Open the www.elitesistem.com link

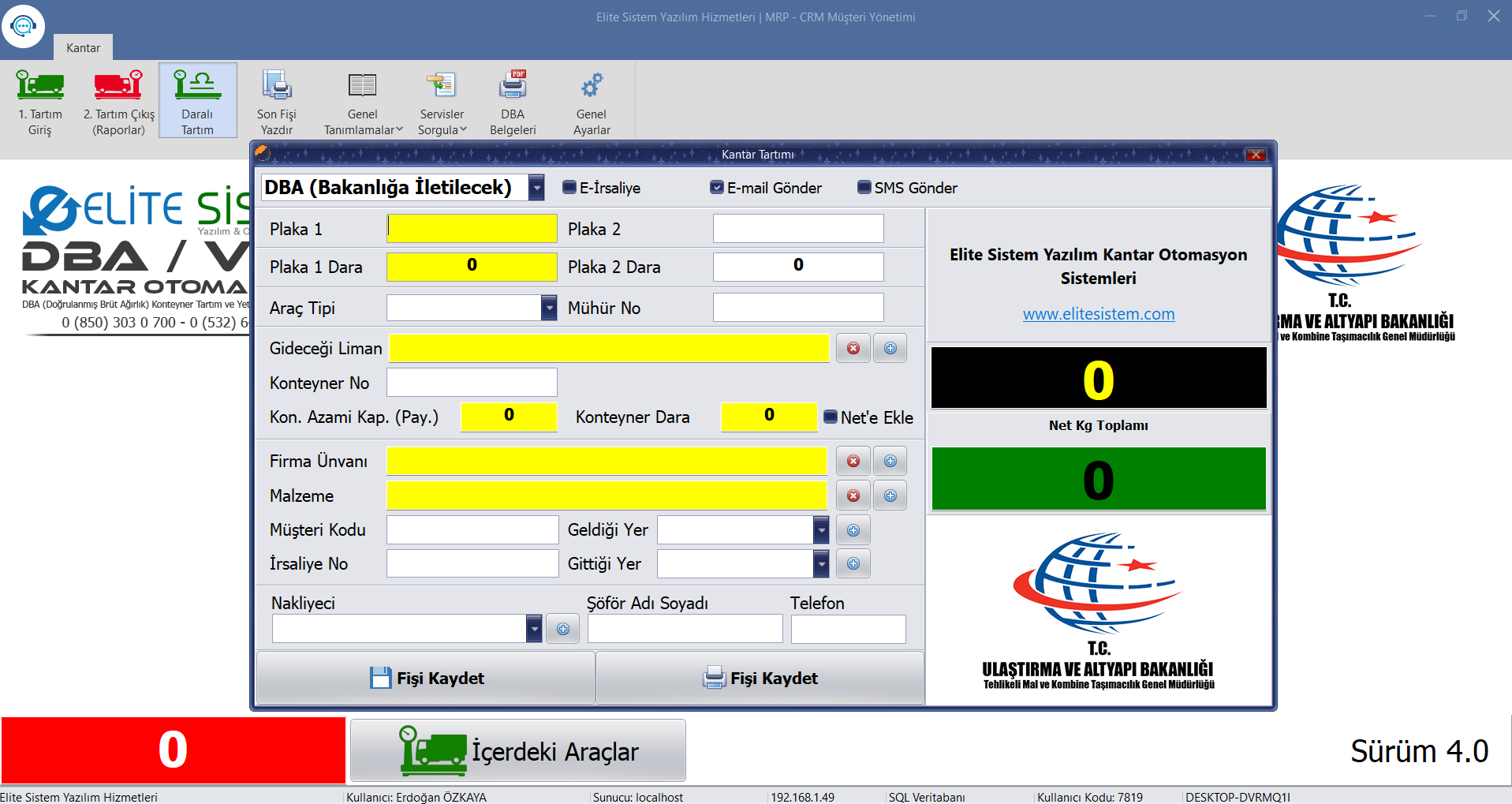coord(1099,314)
